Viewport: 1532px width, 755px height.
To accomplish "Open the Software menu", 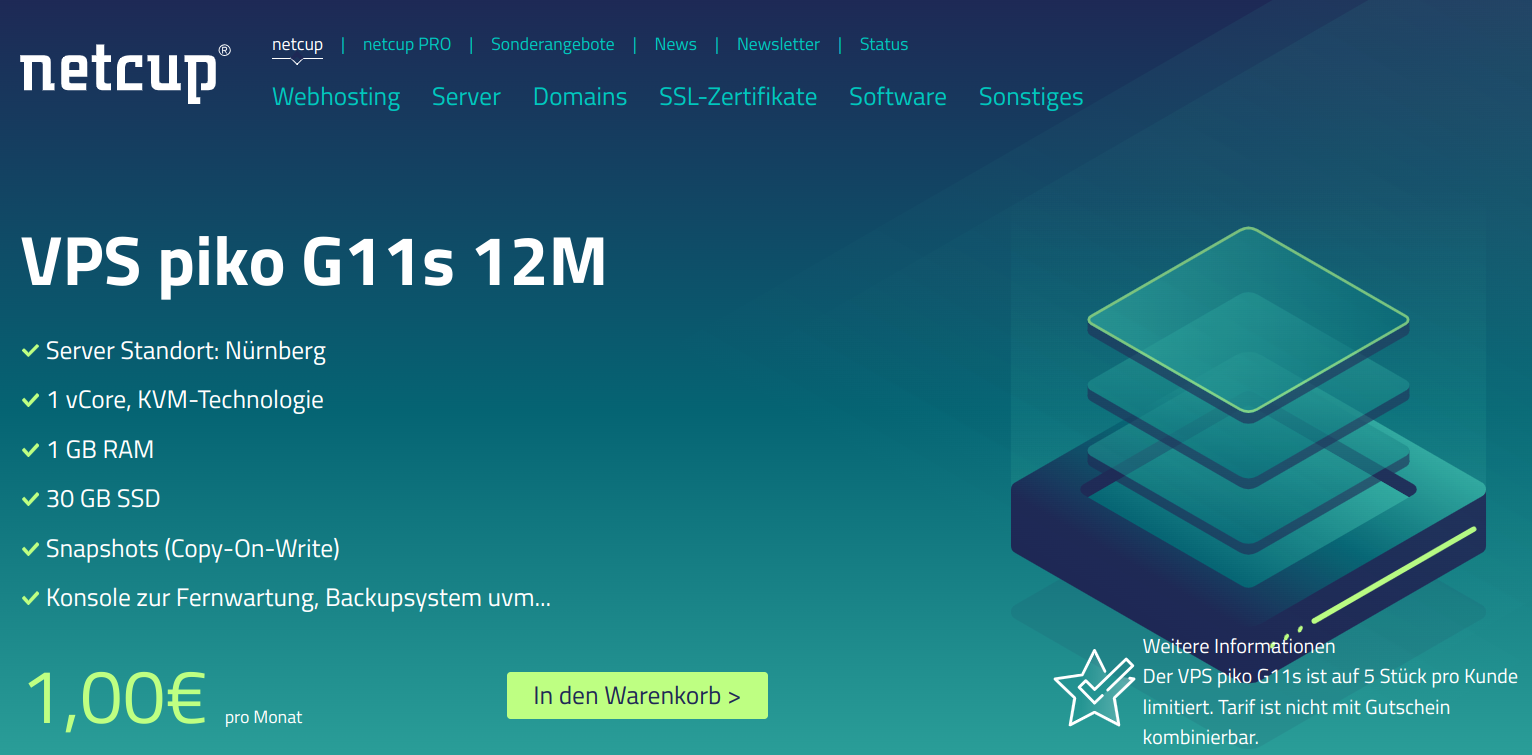I will click(898, 97).
